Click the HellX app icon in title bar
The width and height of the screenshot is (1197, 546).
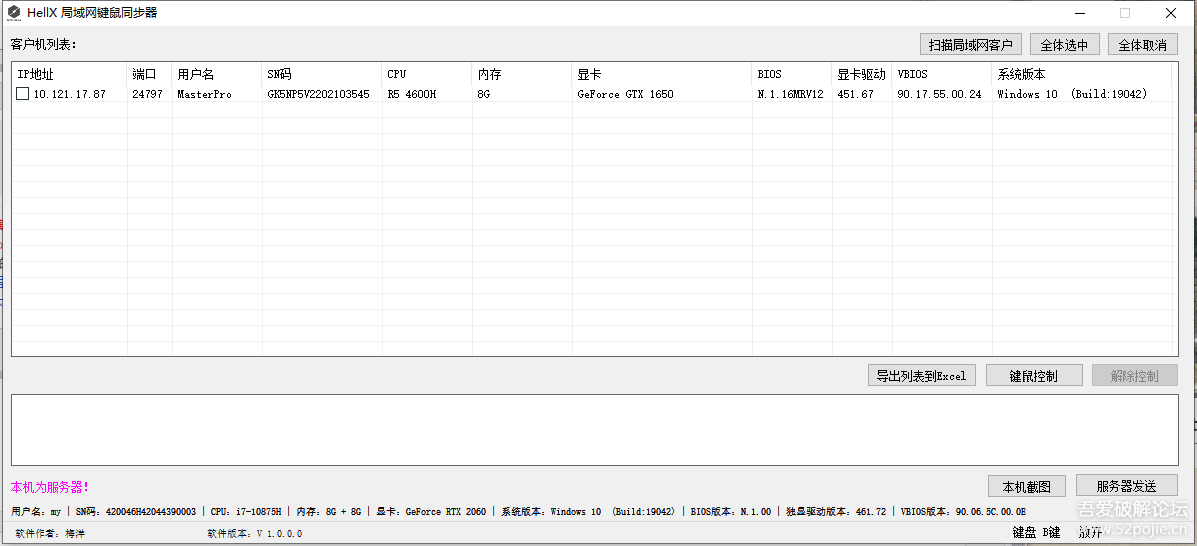click(x=14, y=12)
